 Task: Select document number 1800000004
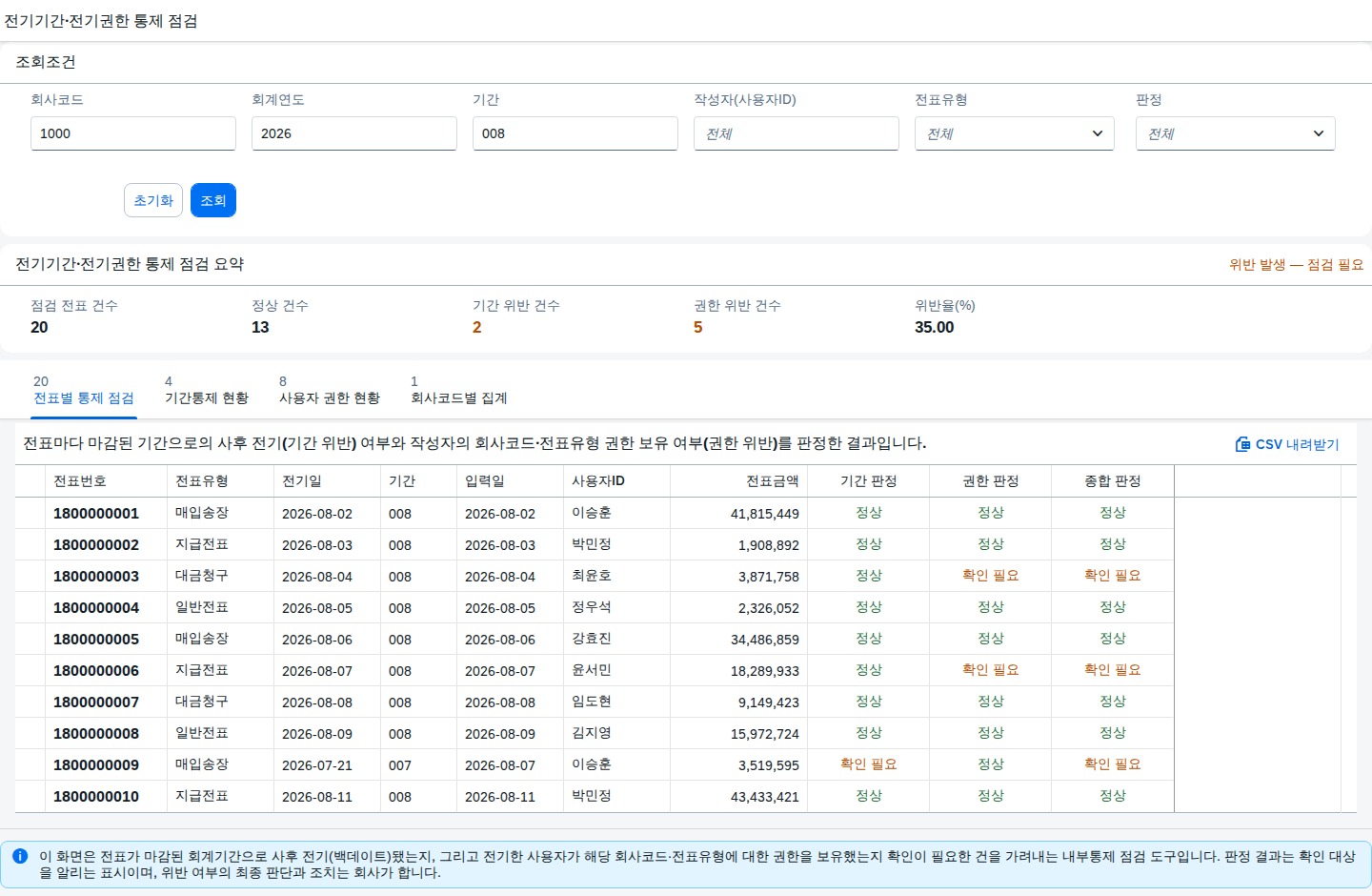(x=96, y=608)
